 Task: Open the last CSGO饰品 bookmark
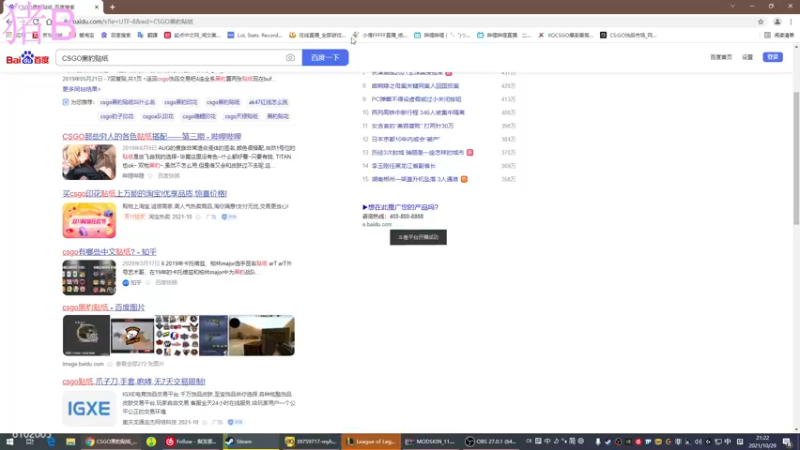coord(628,35)
